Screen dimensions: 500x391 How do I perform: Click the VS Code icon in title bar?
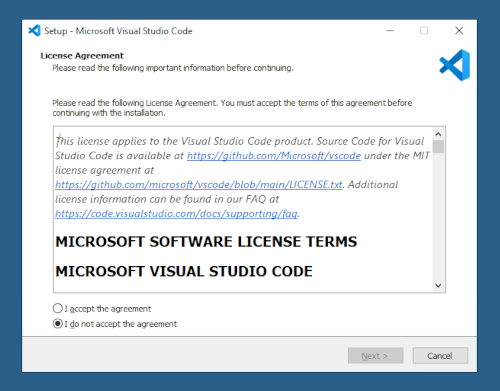click(x=34, y=31)
